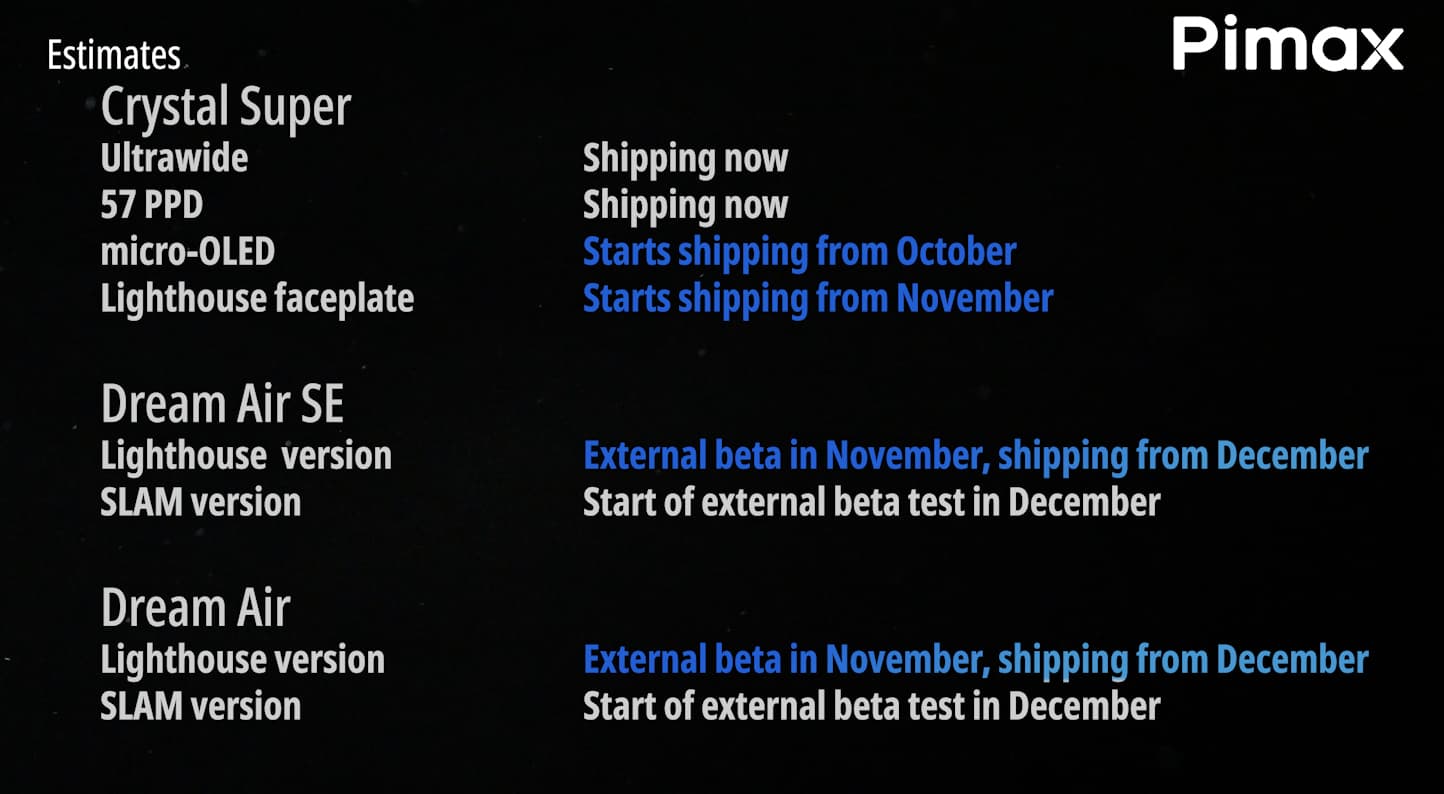Click the Estimates heading
The height and width of the screenshot is (794, 1444).
pos(114,56)
